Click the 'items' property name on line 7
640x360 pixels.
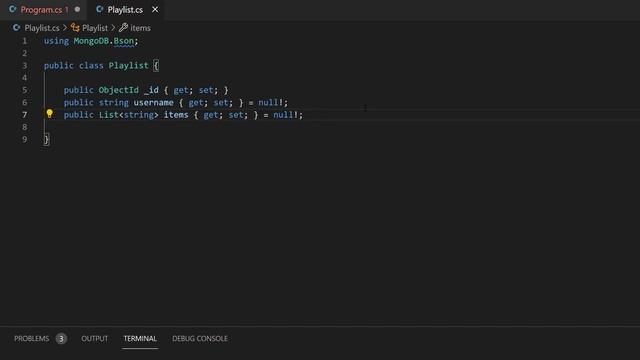click(176, 115)
